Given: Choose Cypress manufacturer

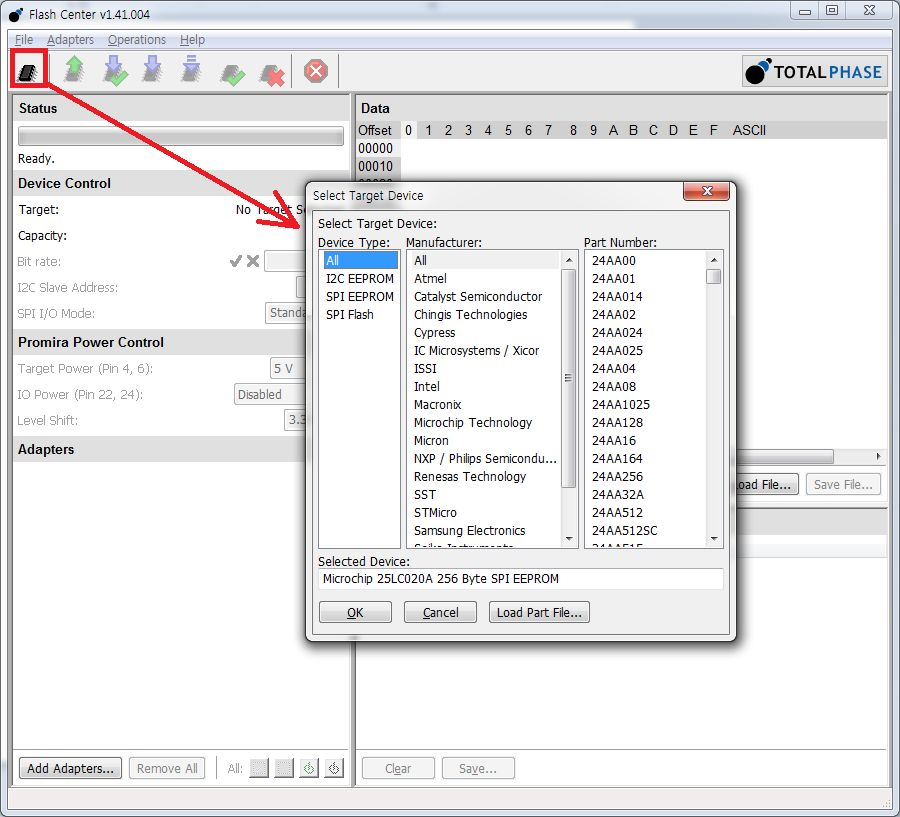Looking at the screenshot, I should pyautogui.click(x=485, y=332).
